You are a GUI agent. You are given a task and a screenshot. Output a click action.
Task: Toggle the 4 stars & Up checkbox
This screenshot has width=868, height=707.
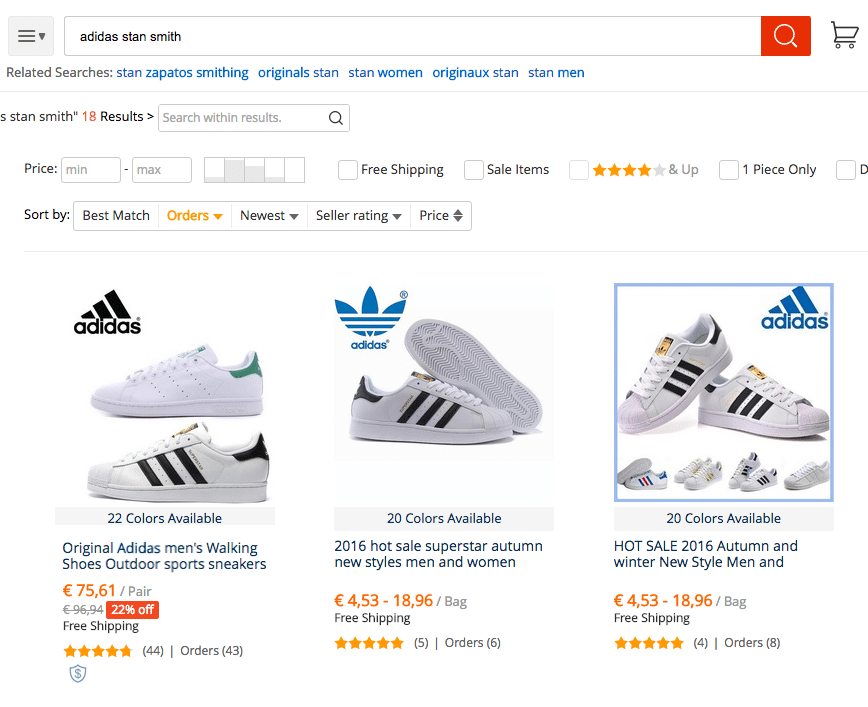click(x=578, y=170)
